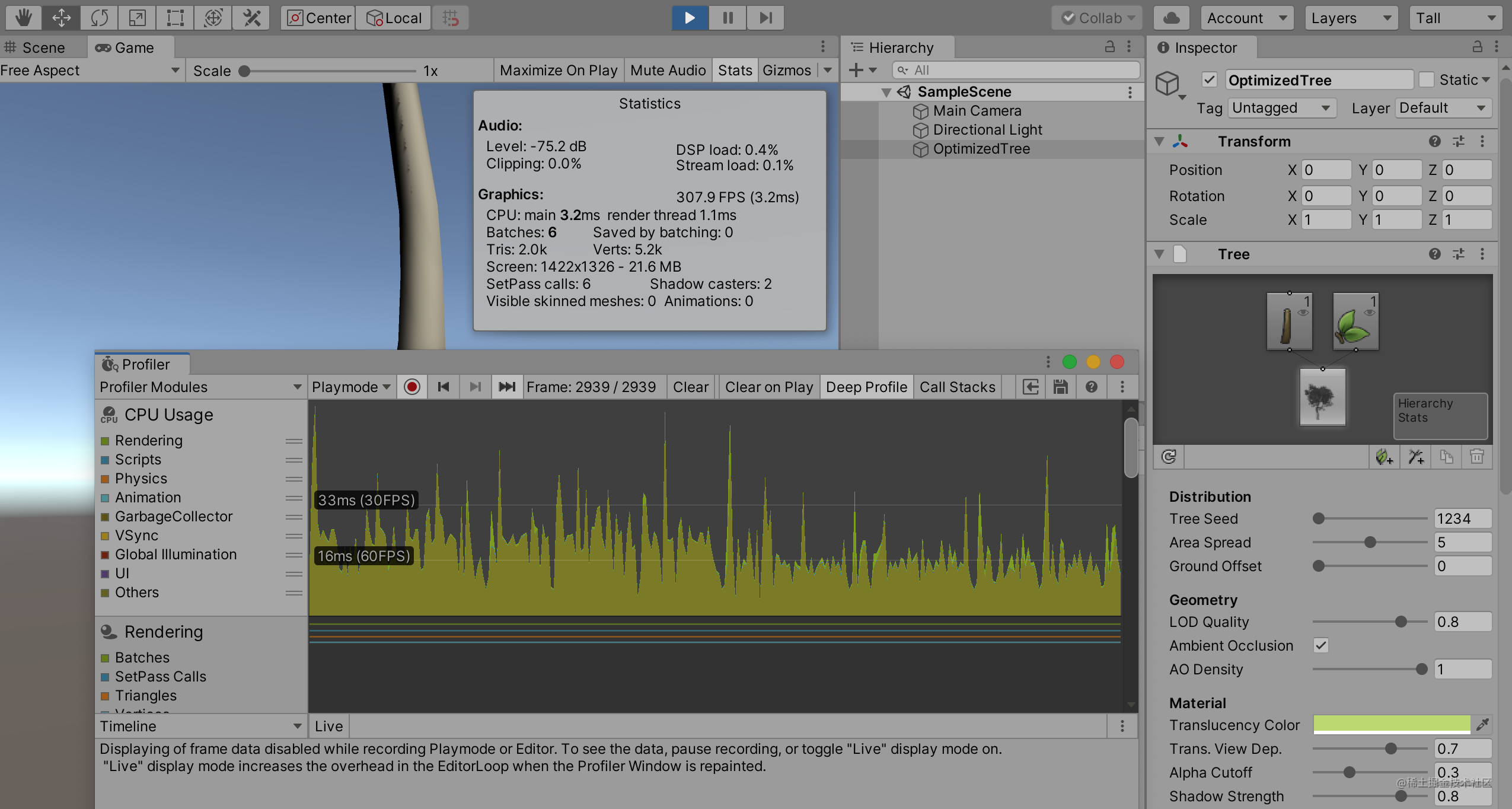
Task: Open Account dropdown
Action: click(x=1246, y=18)
